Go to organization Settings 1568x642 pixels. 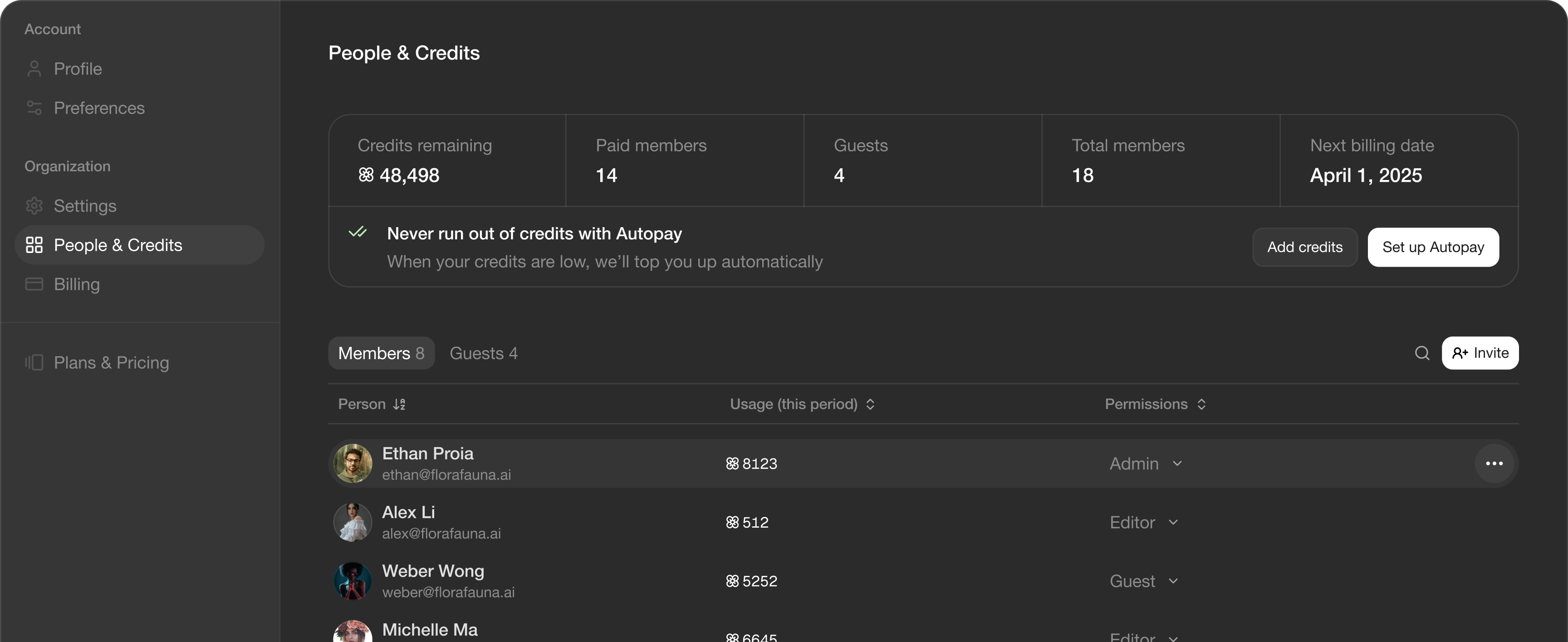139,206
